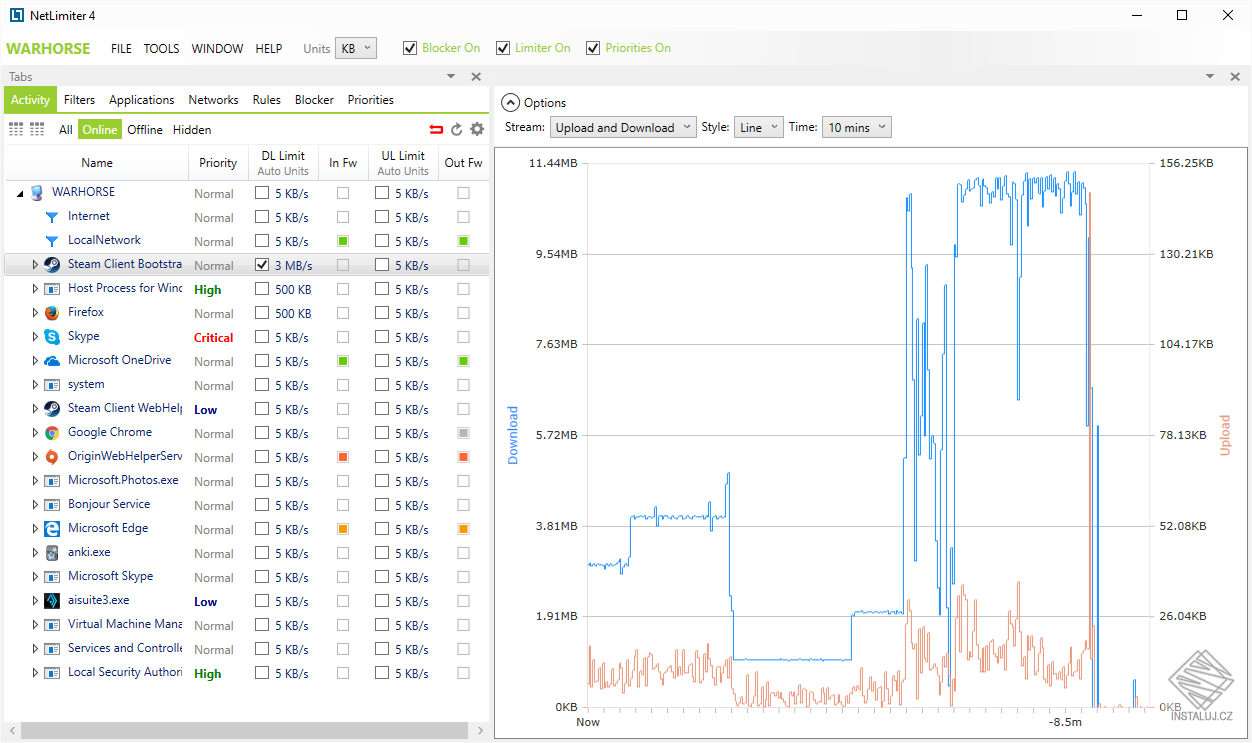The width and height of the screenshot is (1252, 743).
Task: Collapse the WARHORSE tree node
Action: coord(20,193)
